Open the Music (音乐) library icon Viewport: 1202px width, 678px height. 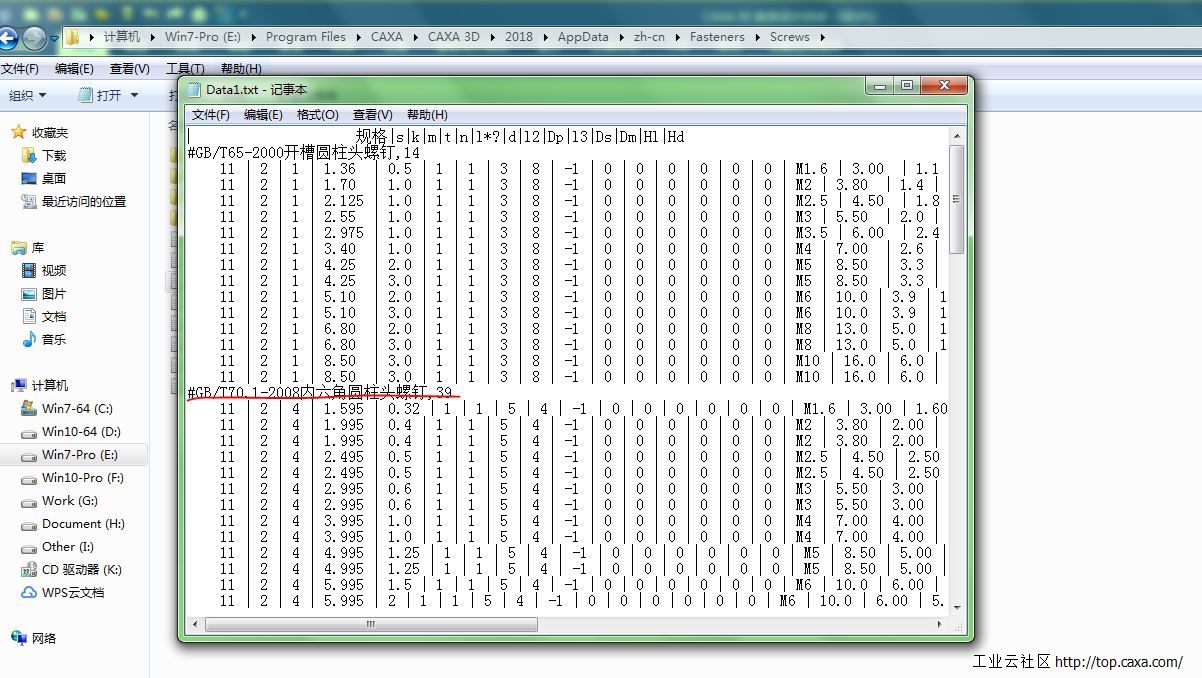point(29,339)
